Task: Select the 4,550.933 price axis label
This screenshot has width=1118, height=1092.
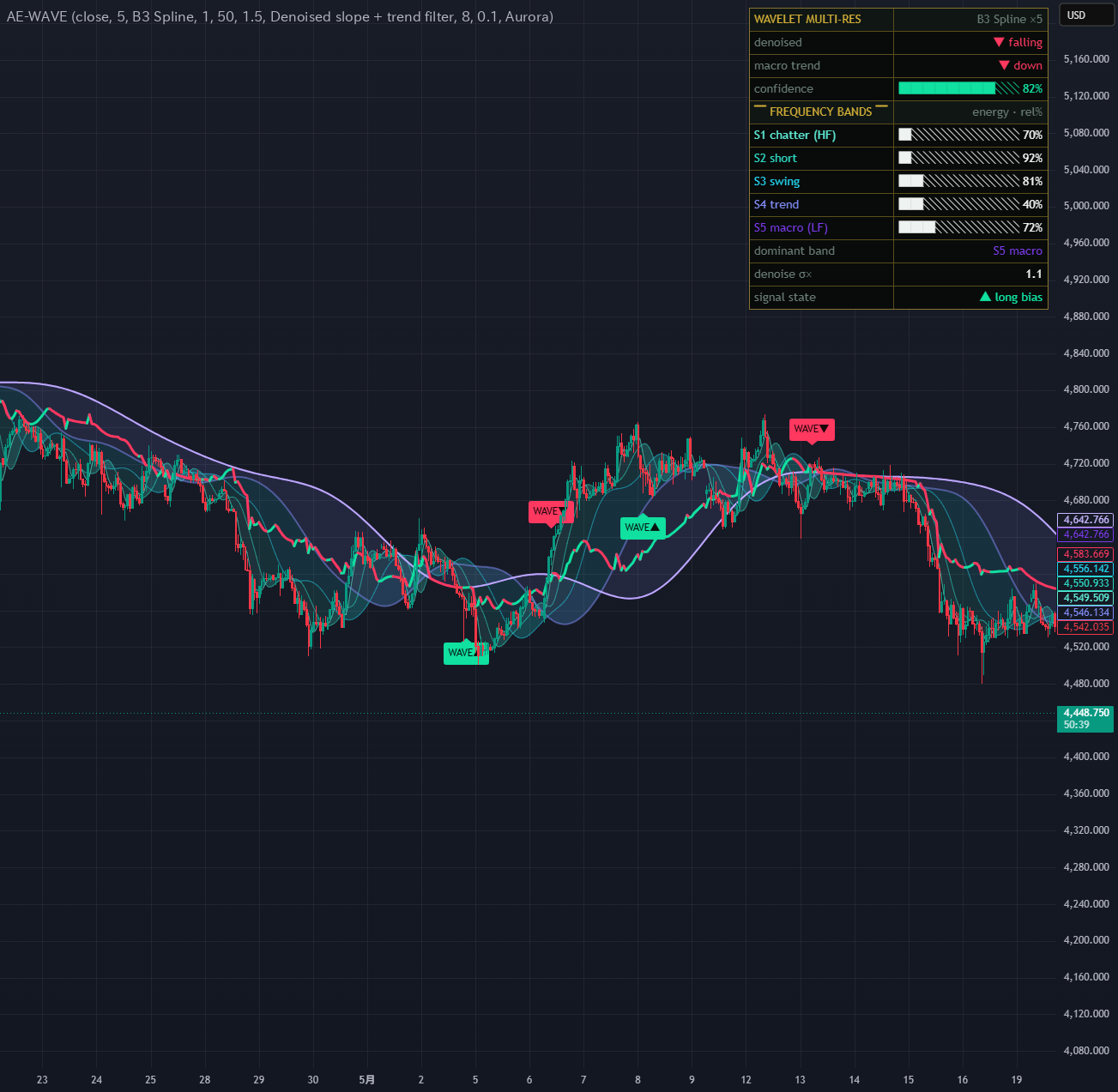Action: (1086, 583)
